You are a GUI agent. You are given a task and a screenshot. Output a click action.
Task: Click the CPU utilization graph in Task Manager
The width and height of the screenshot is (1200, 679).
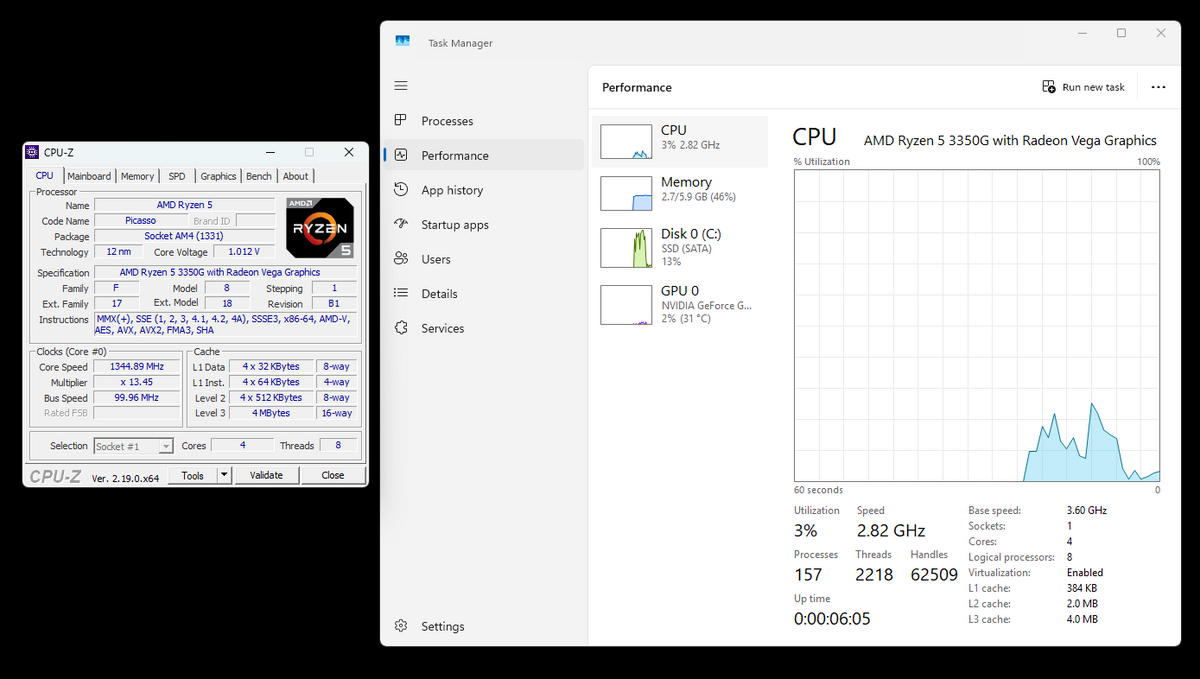977,325
